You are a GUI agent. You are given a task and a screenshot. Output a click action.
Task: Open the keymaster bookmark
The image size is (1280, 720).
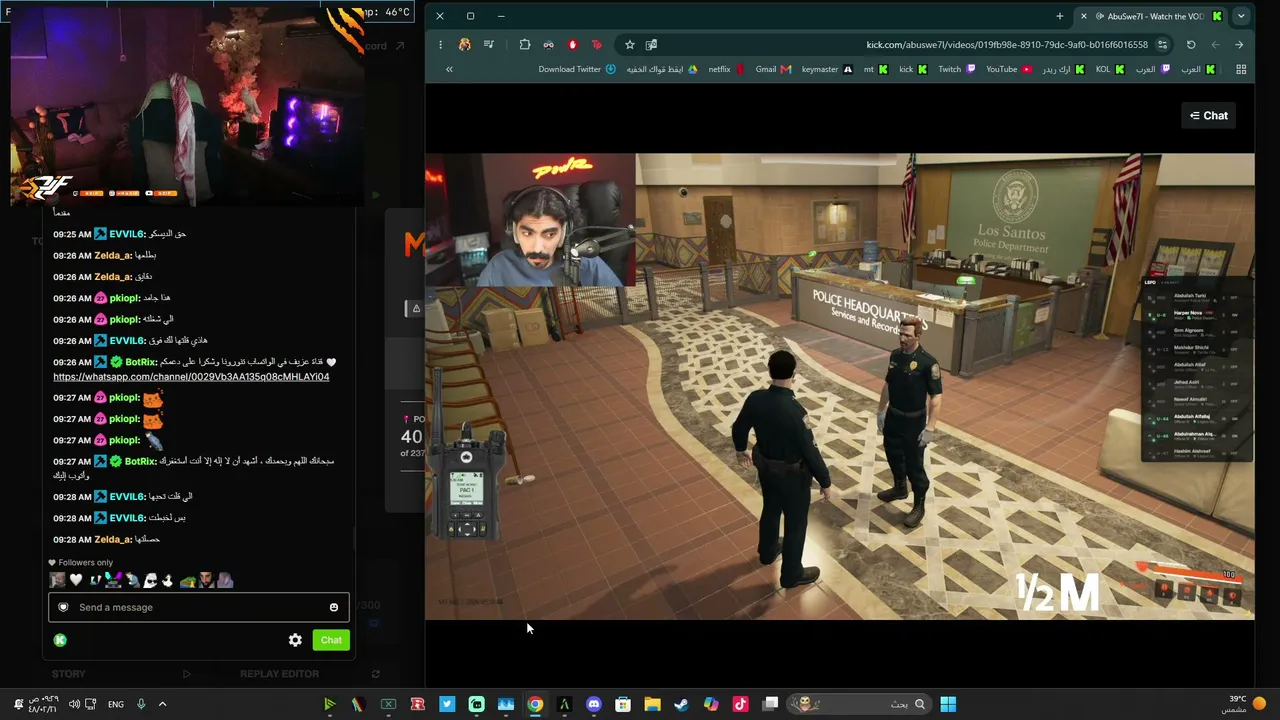coord(827,69)
